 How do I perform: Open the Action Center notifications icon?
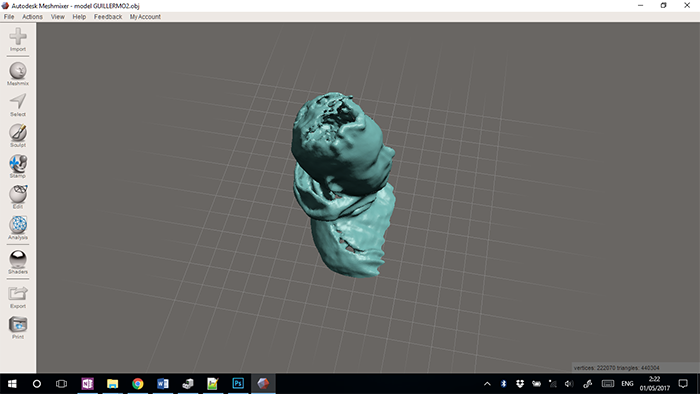(683, 383)
